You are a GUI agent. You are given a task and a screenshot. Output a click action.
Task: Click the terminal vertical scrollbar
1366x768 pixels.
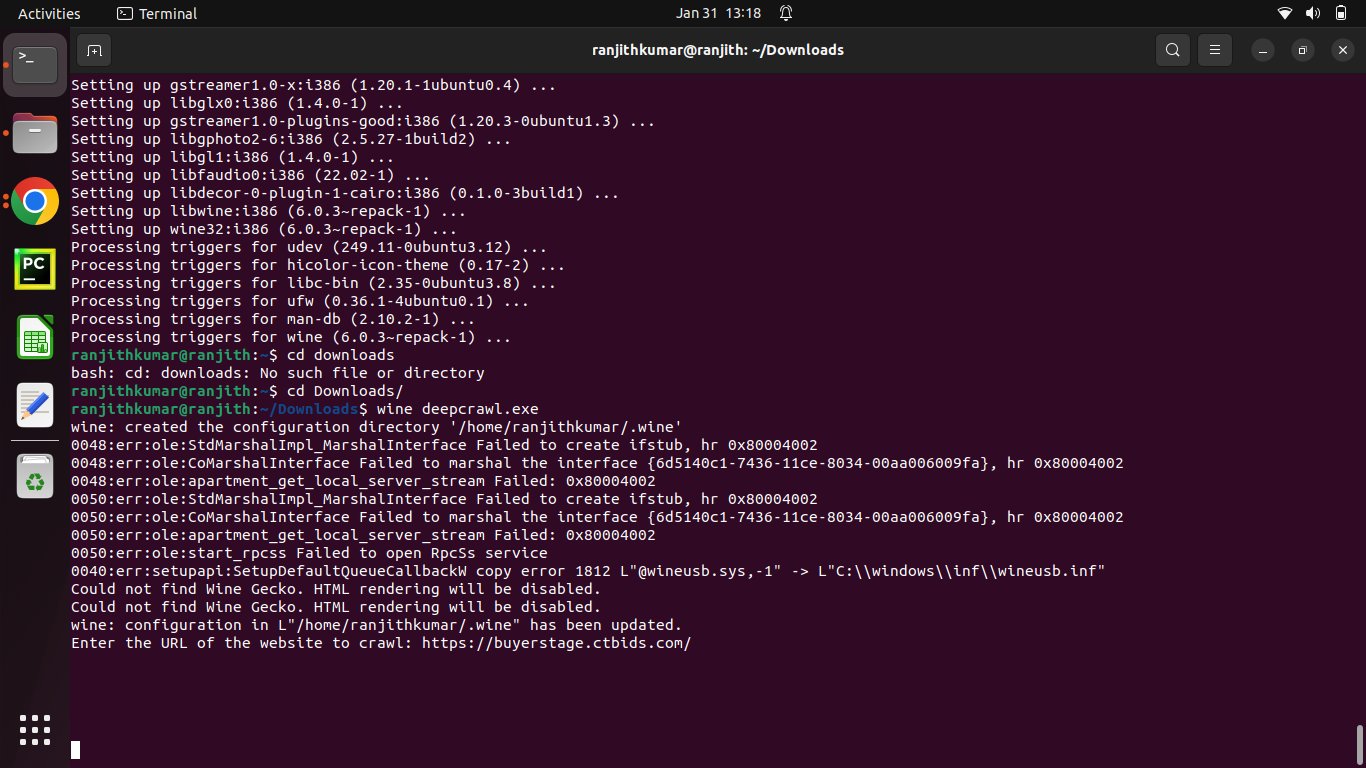click(x=1359, y=743)
